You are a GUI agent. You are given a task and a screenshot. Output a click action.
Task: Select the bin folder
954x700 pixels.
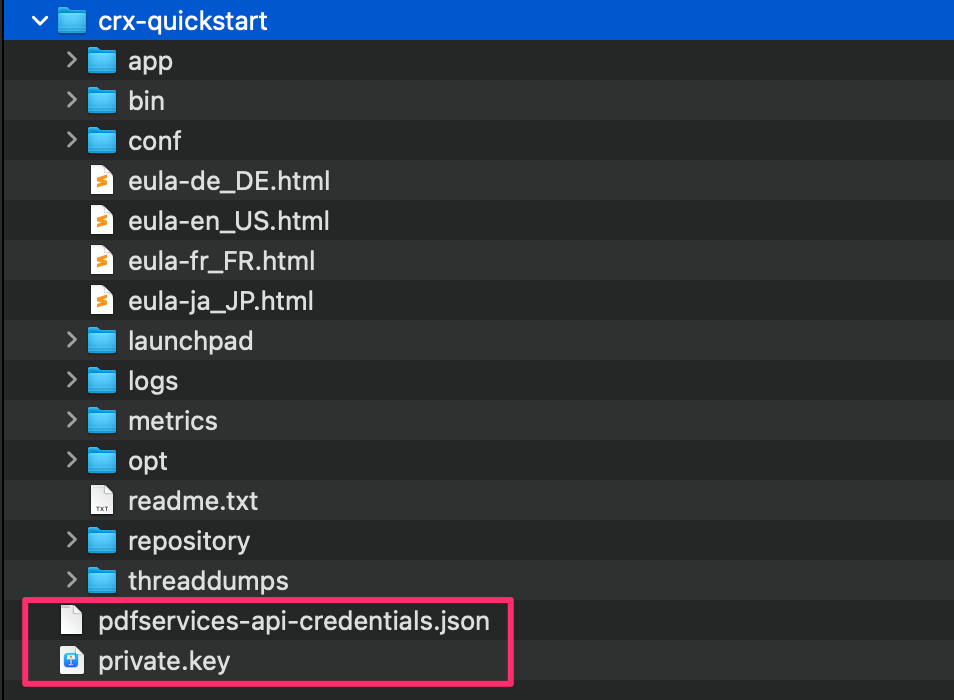coord(146,101)
